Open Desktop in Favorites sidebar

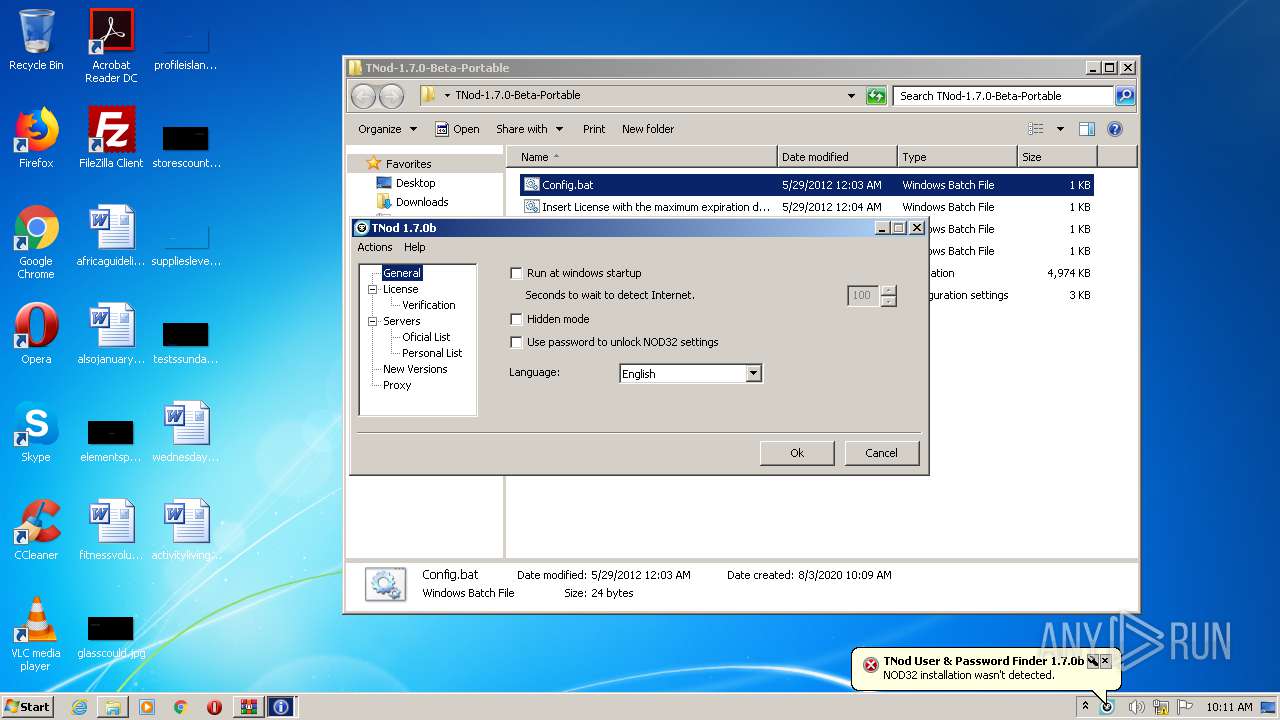[x=415, y=183]
